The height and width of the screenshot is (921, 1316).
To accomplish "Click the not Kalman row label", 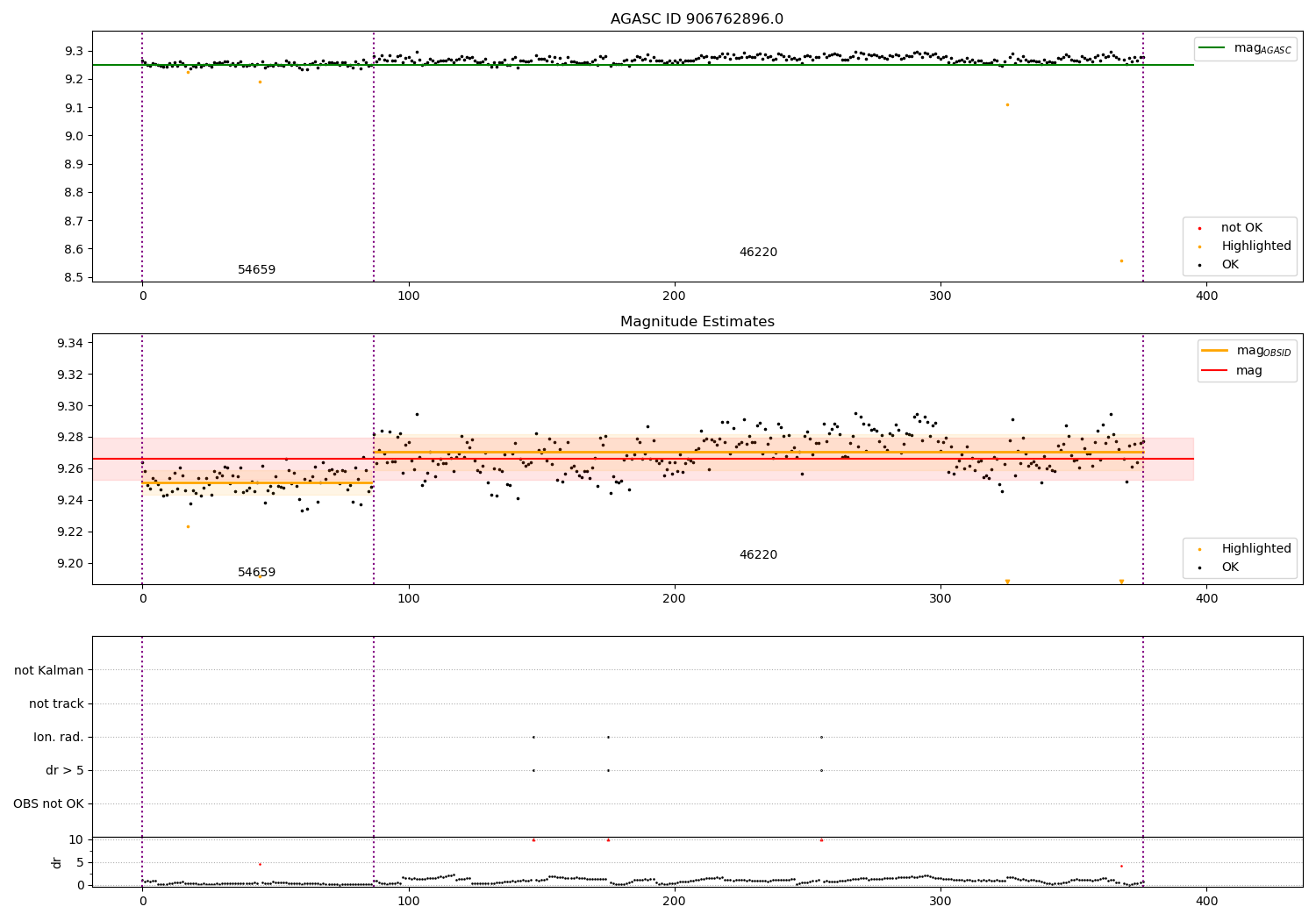I will coord(49,671).
